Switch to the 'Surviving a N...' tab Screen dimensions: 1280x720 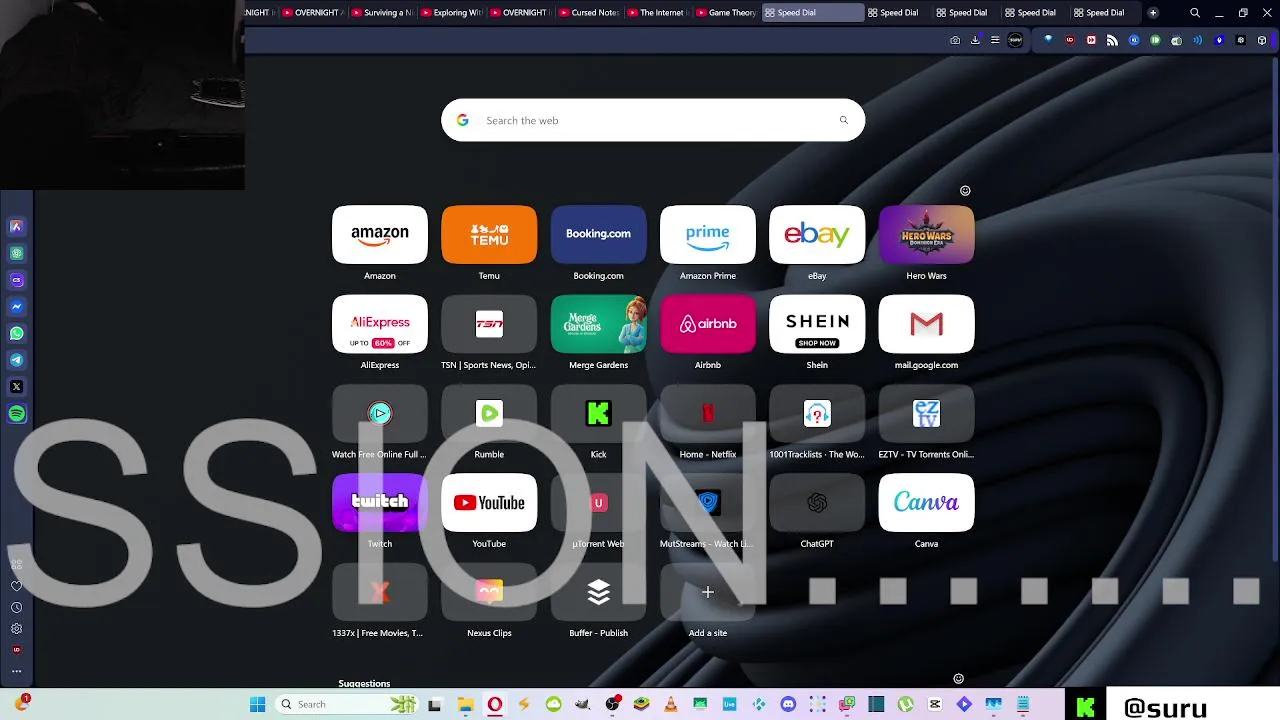coord(381,13)
